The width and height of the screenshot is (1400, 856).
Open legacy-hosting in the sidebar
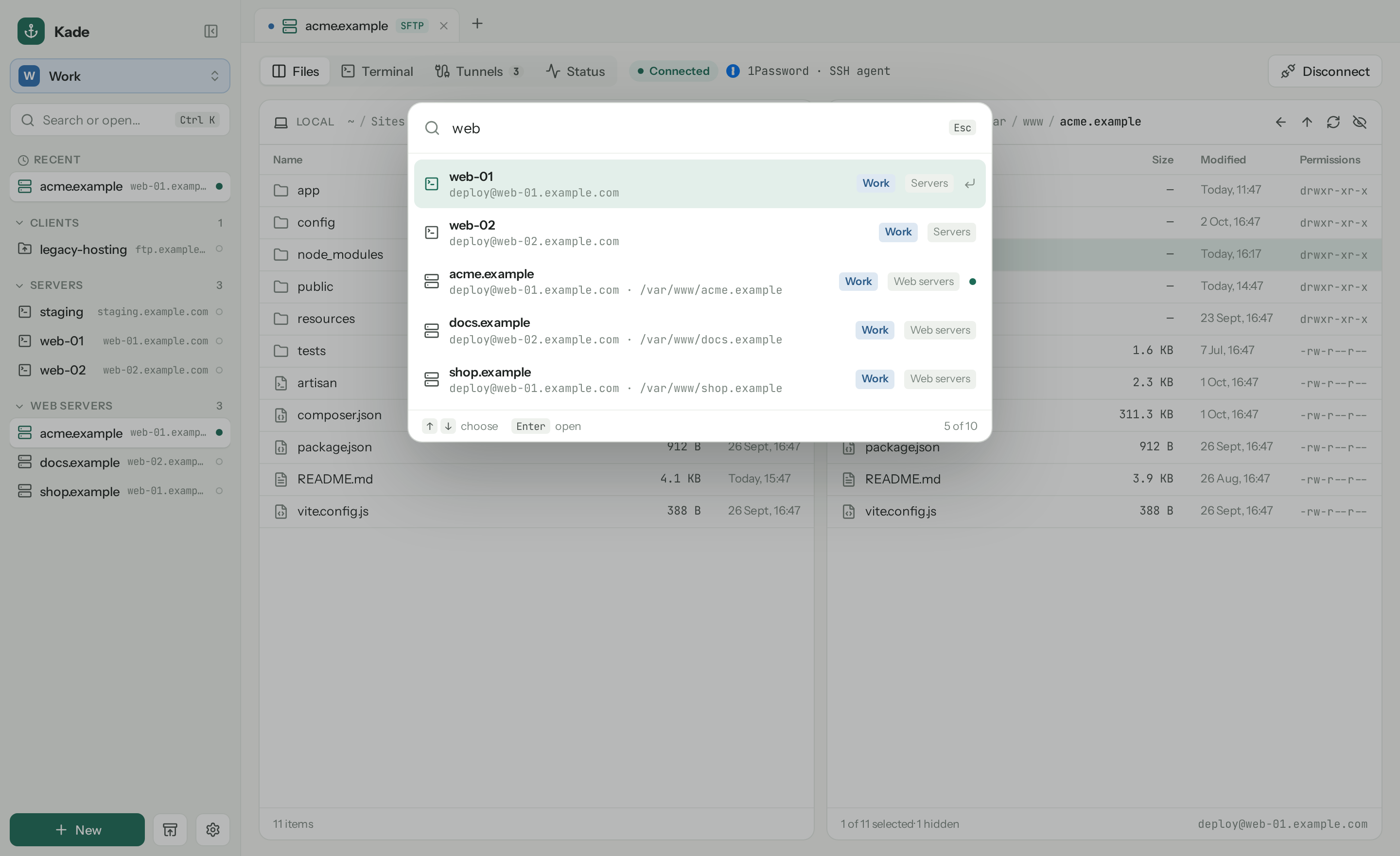click(120, 249)
